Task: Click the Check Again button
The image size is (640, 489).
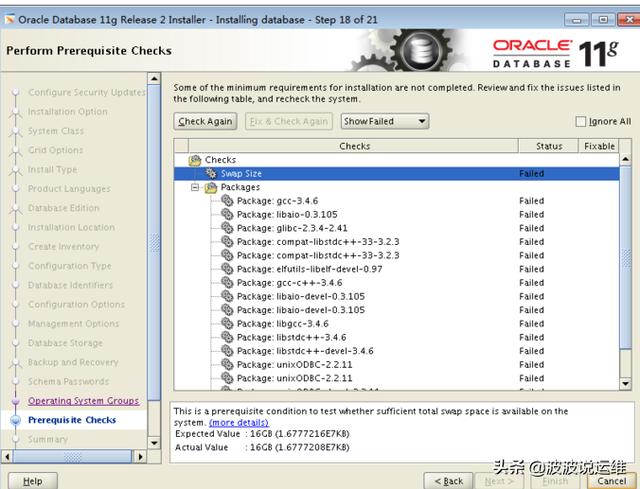Action: (x=205, y=121)
